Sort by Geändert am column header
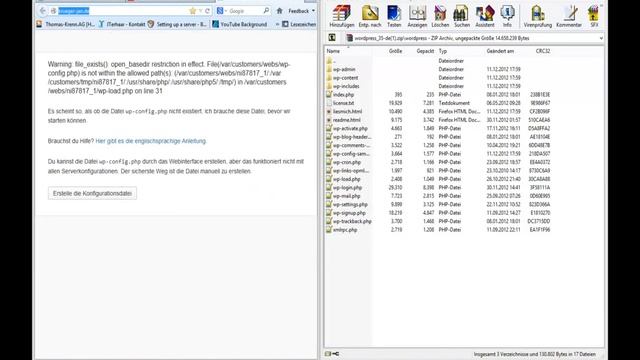Viewport: 640px width, 360px height. 500,51
